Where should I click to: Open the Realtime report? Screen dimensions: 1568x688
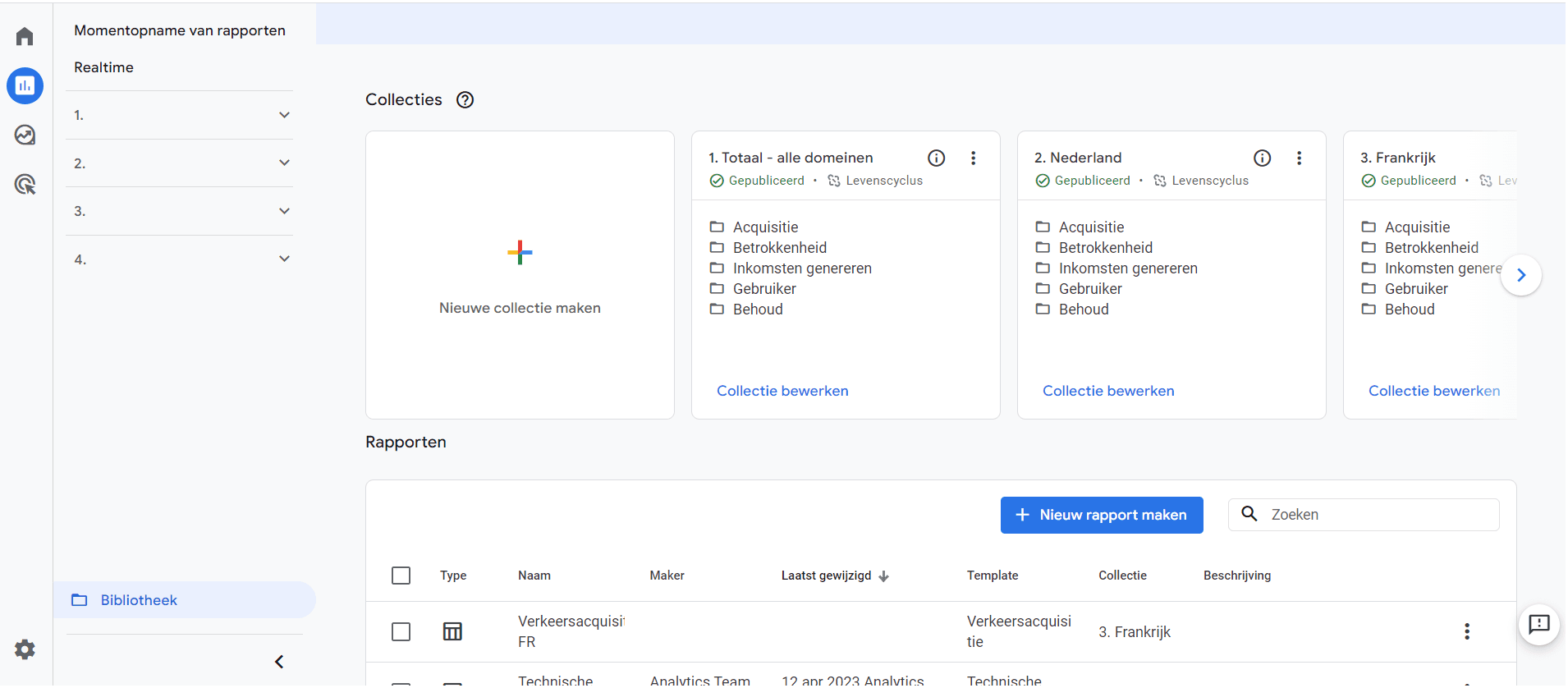pyautogui.click(x=104, y=67)
